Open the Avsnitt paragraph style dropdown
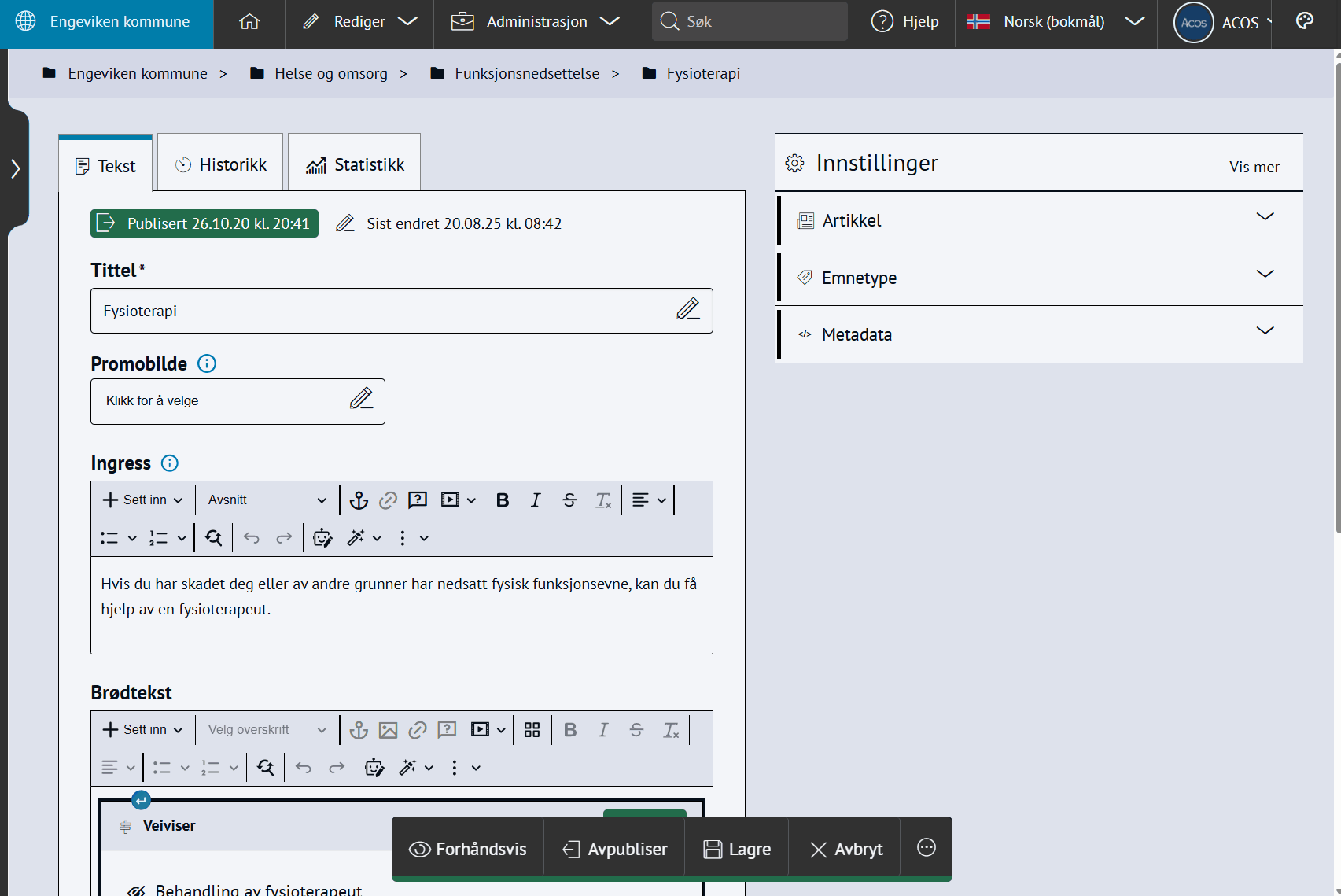Image resolution: width=1341 pixels, height=896 pixels. click(x=266, y=500)
